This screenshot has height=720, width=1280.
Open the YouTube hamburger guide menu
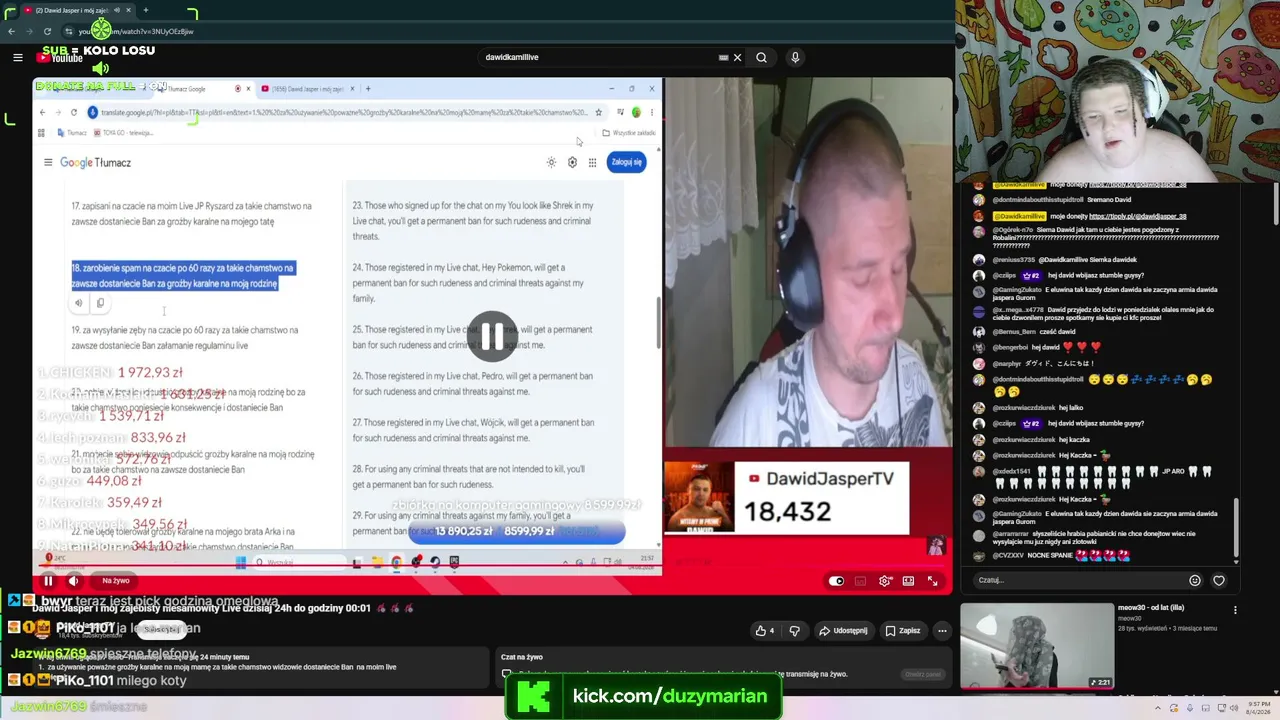tap(17, 57)
